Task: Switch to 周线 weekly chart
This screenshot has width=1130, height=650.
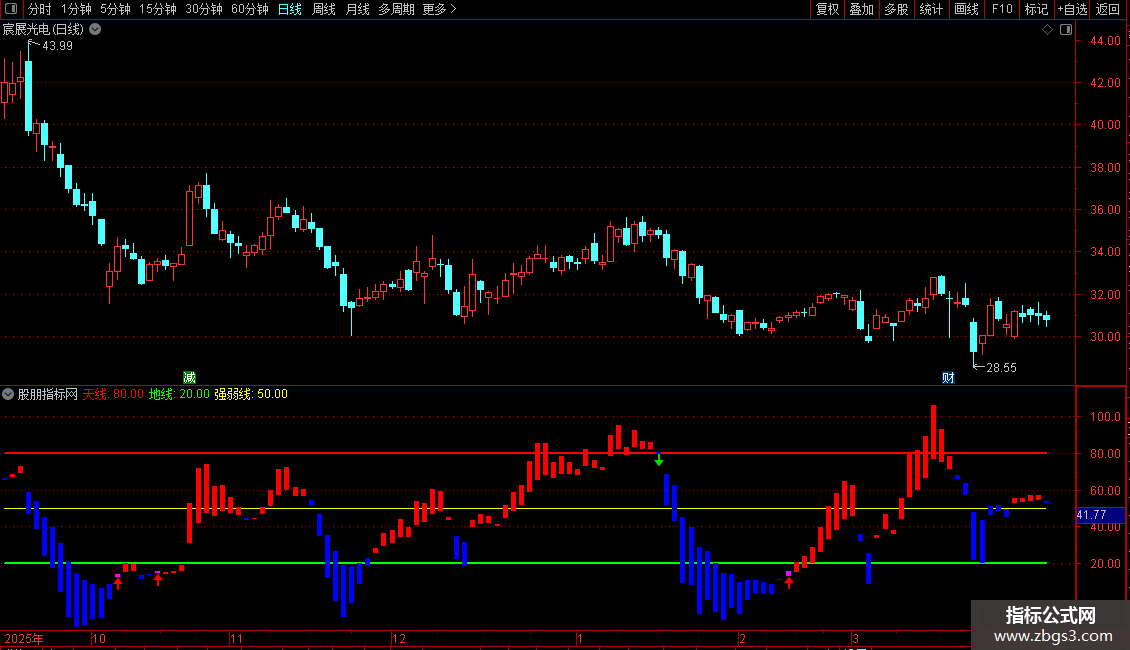Action: point(324,9)
